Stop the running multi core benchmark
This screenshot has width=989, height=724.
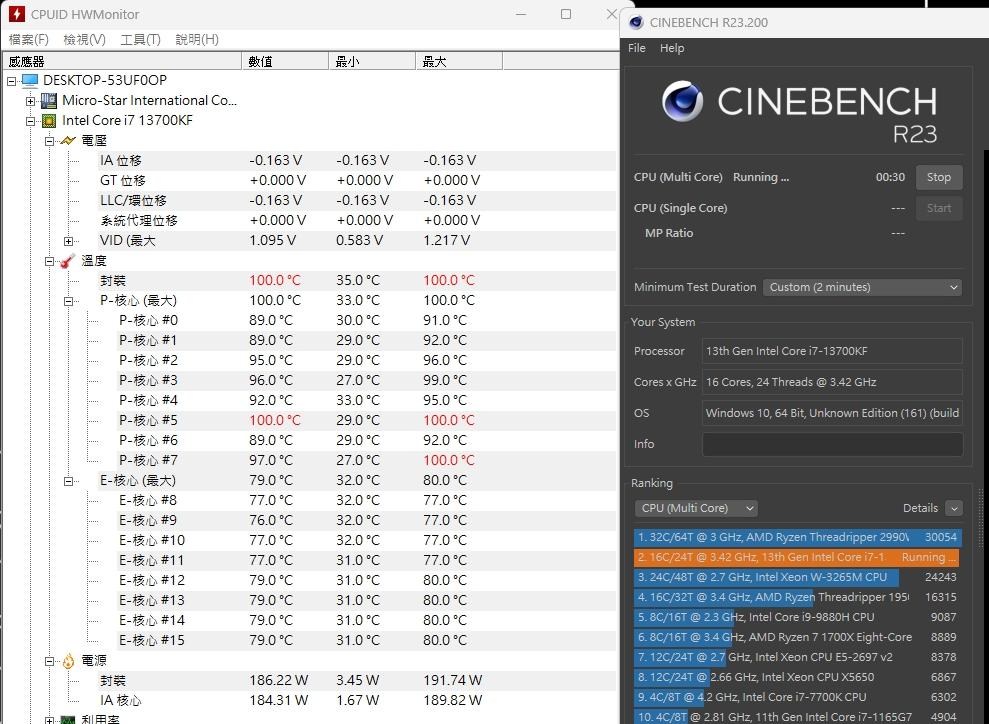tap(938, 177)
